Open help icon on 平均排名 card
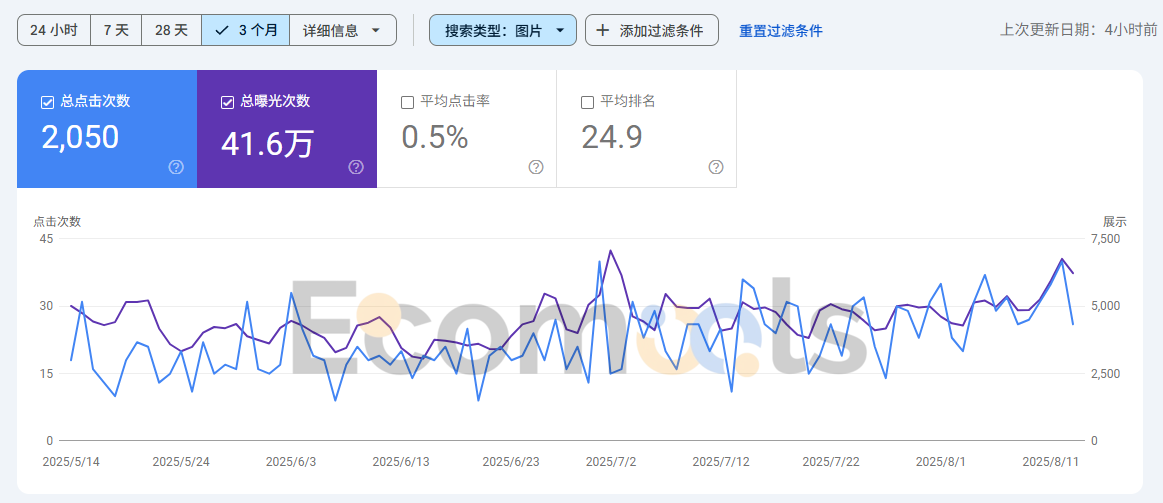Screen dimensions: 1163x503 716,167
